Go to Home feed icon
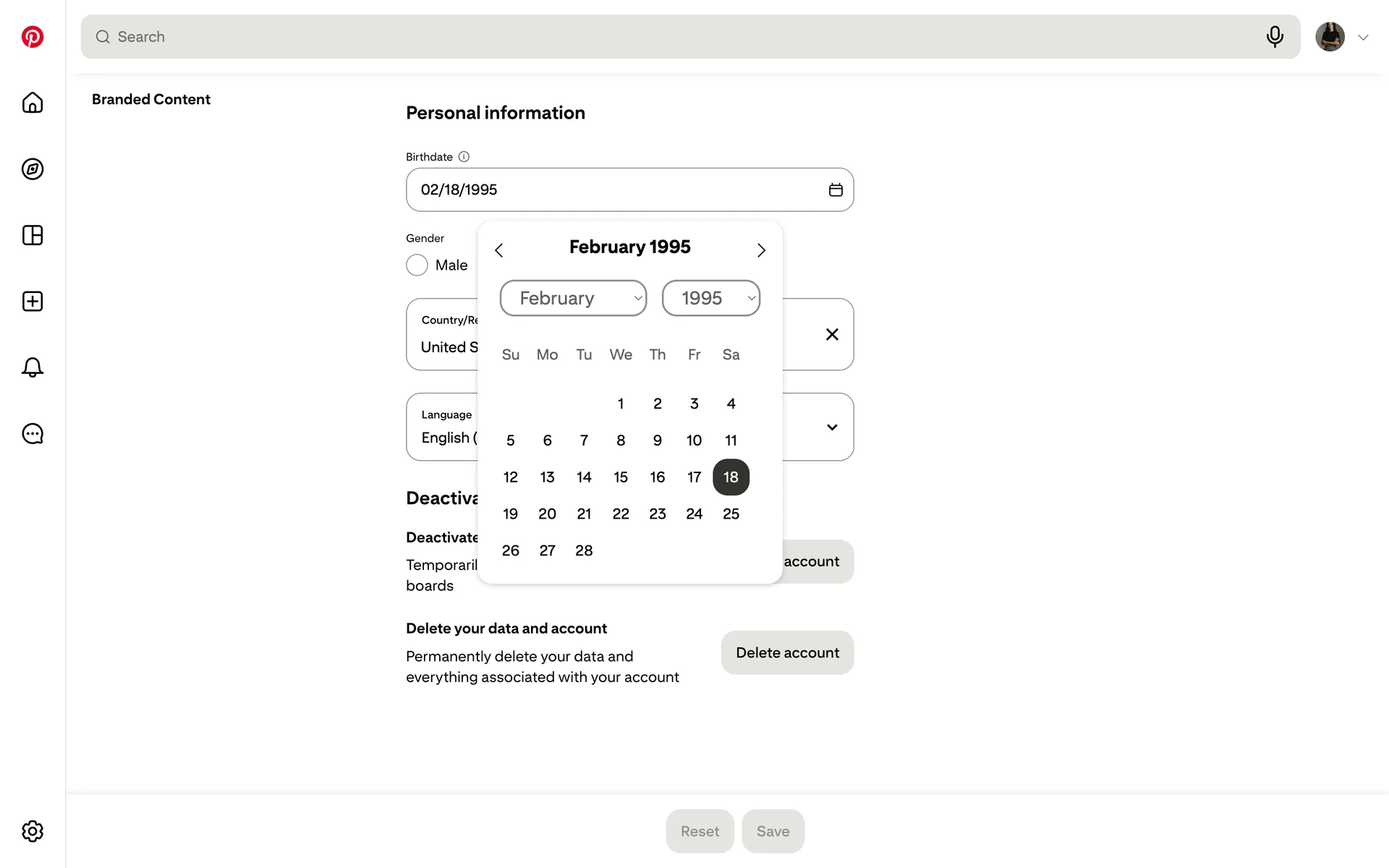This screenshot has width=1389, height=868. [33, 103]
